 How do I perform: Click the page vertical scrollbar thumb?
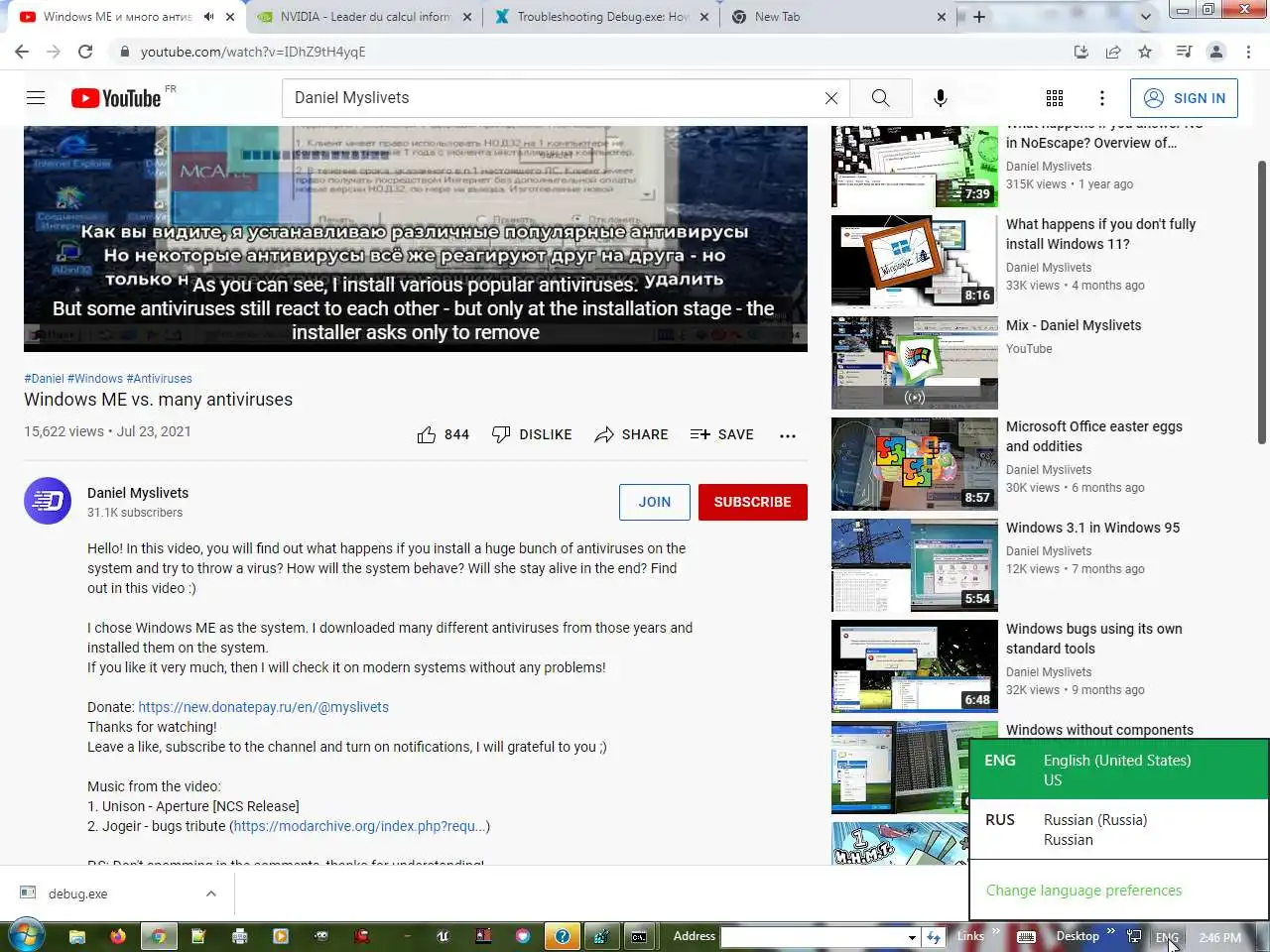point(1262,302)
